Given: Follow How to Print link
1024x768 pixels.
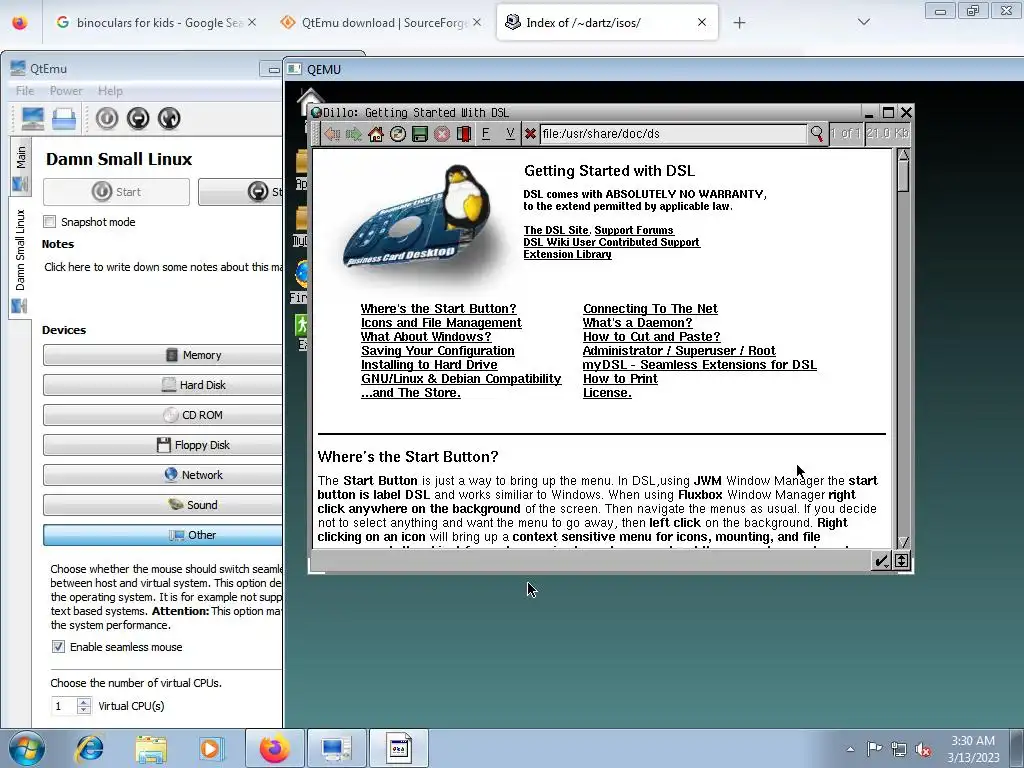Looking at the screenshot, I should 620,379.
